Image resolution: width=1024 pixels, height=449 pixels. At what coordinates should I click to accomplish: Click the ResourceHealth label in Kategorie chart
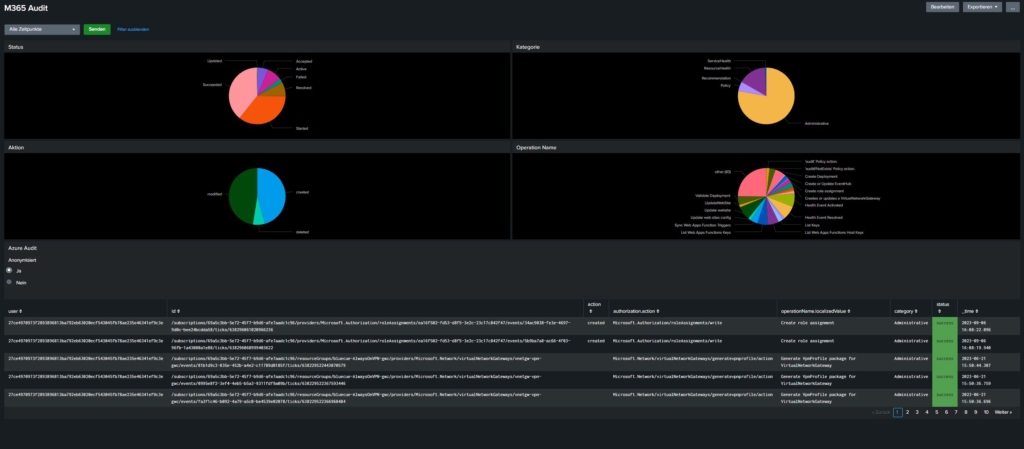point(717,68)
